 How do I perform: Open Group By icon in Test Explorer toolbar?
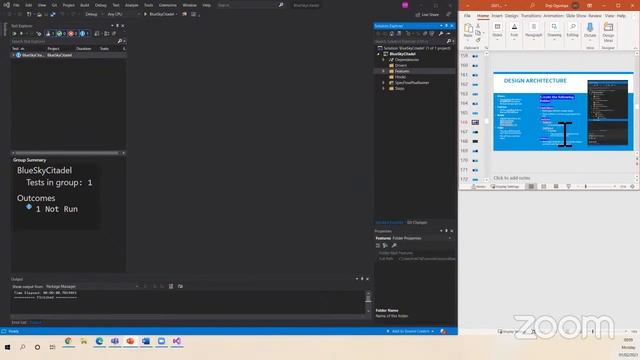(x=107, y=33)
